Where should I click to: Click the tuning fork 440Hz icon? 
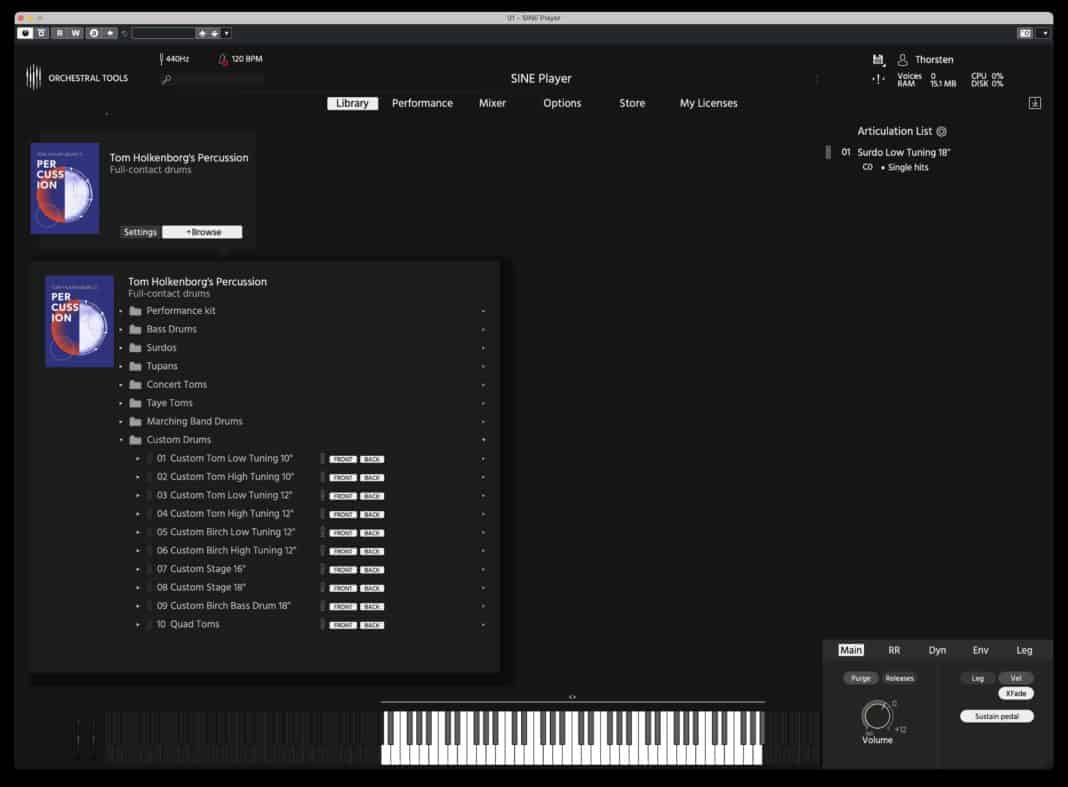point(164,58)
